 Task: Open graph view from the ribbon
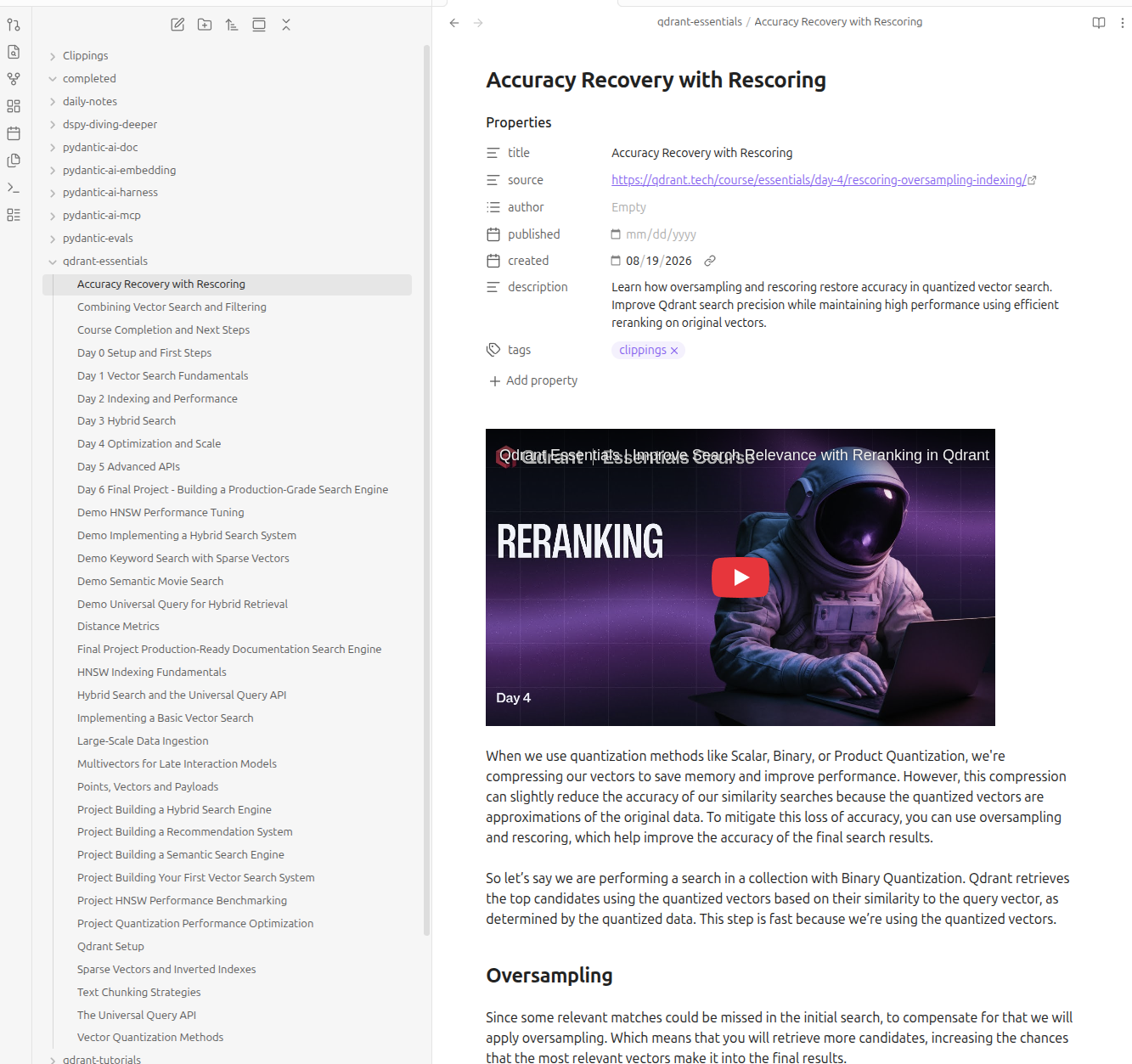tap(14, 79)
